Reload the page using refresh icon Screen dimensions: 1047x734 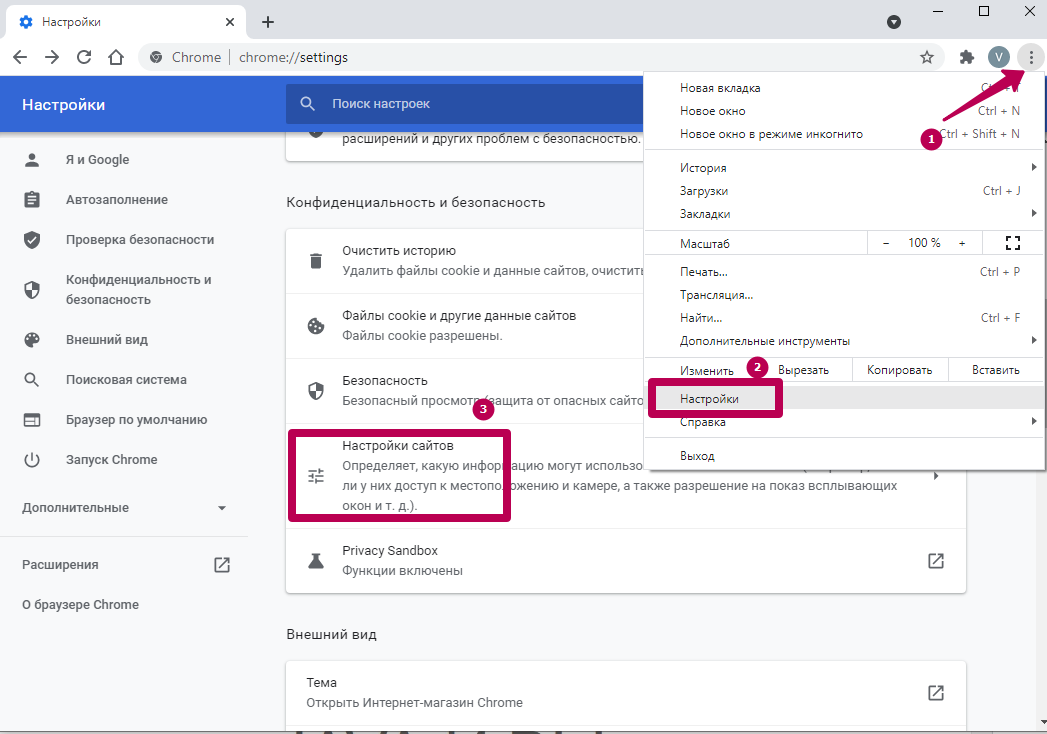tap(84, 57)
